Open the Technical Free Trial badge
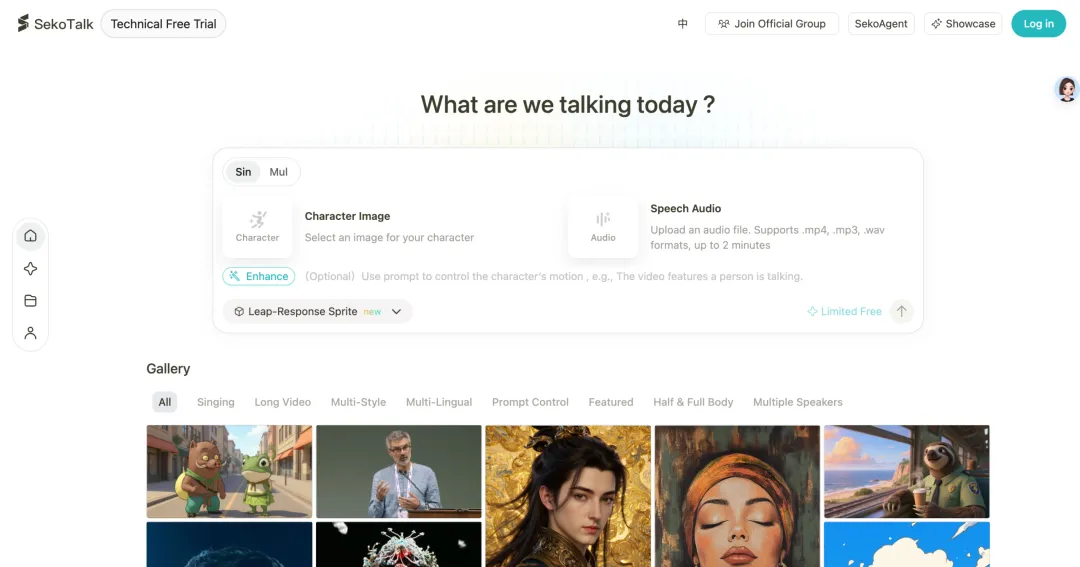This screenshot has width=1080, height=567. coord(163,24)
